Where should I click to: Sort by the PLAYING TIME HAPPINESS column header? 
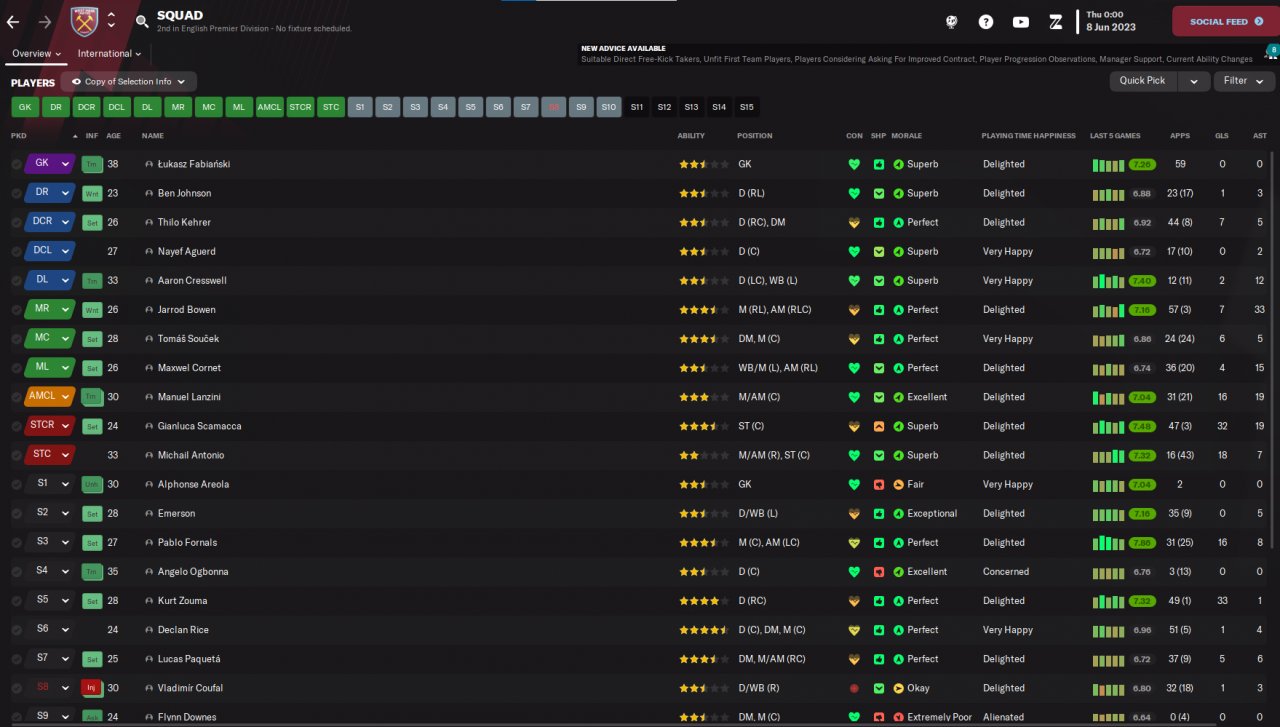1029,136
